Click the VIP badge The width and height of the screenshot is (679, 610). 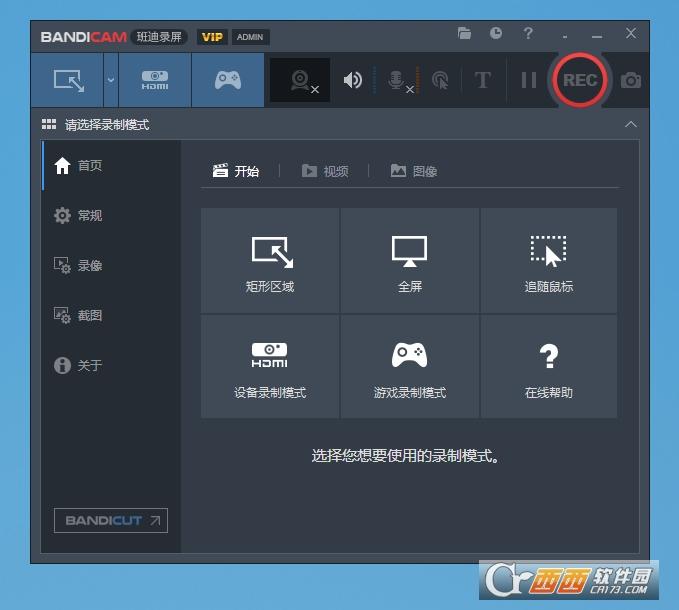tap(212, 37)
